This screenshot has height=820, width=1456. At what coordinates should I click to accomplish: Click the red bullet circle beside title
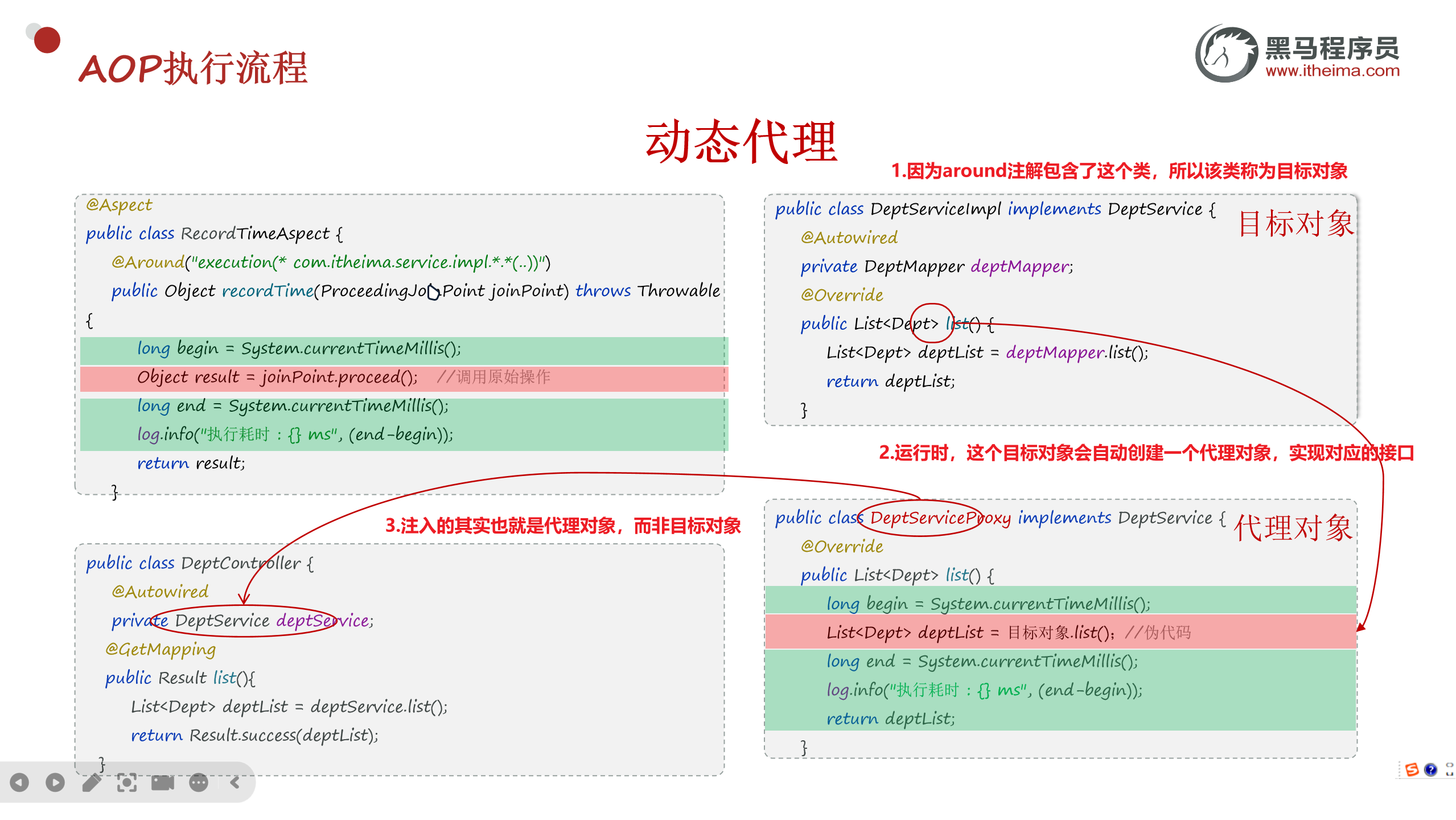[x=47, y=40]
